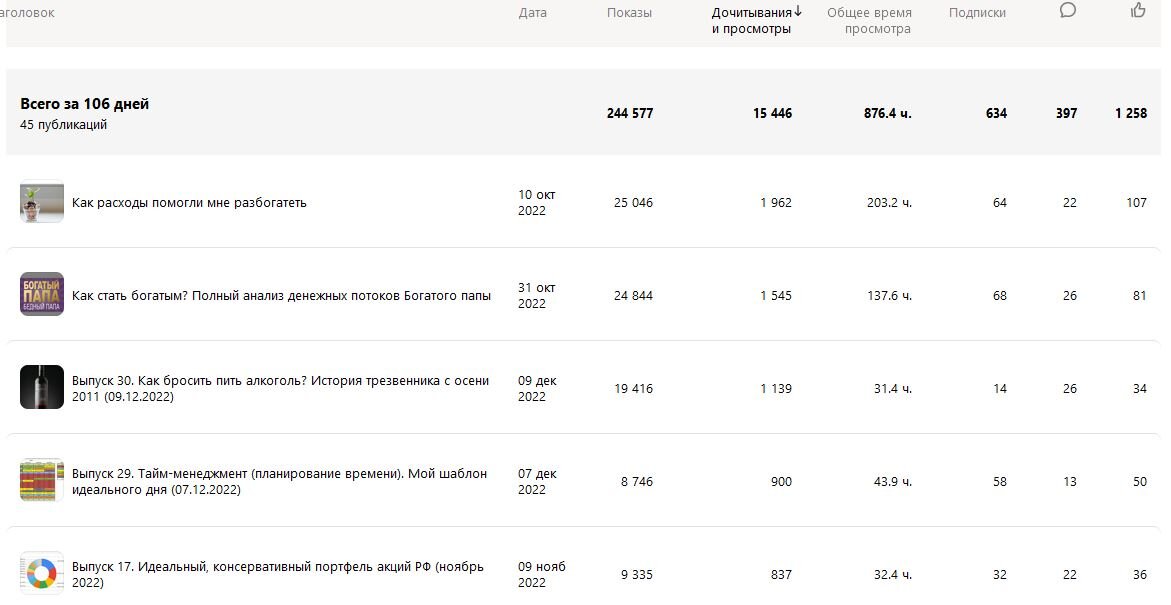Click the 10 окт 2022 date cell
The width and height of the screenshot is (1171, 605).
[x=536, y=203]
